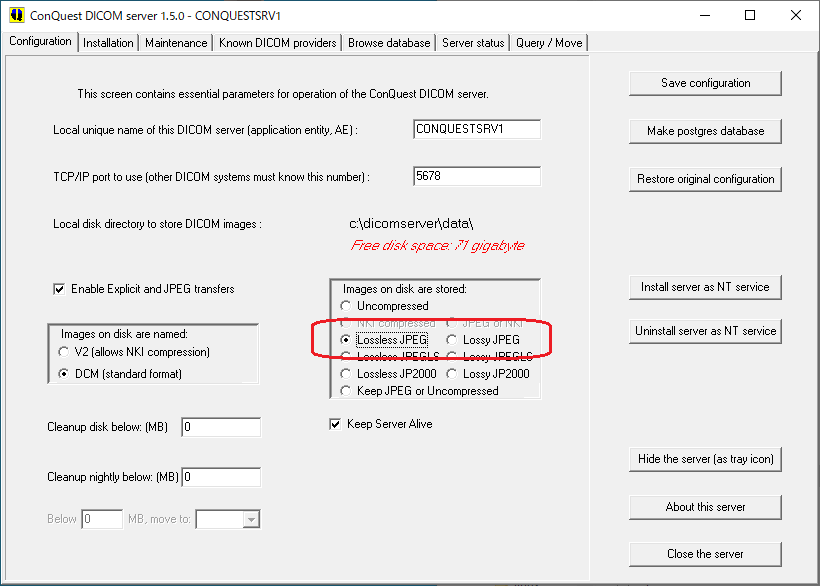Click the Free disk space text
The height and width of the screenshot is (586, 820).
click(x=438, y=245)
